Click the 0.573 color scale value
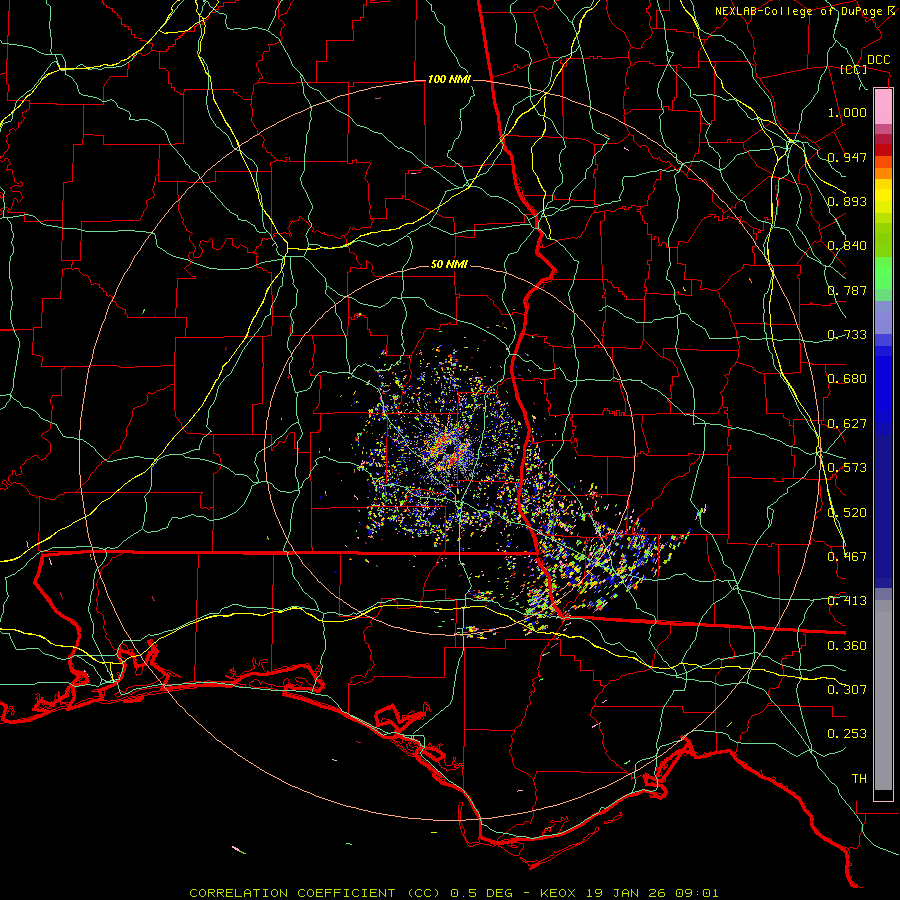Viewport: 900px width, 900px height. pyautogui.click(x=847, y=468)
